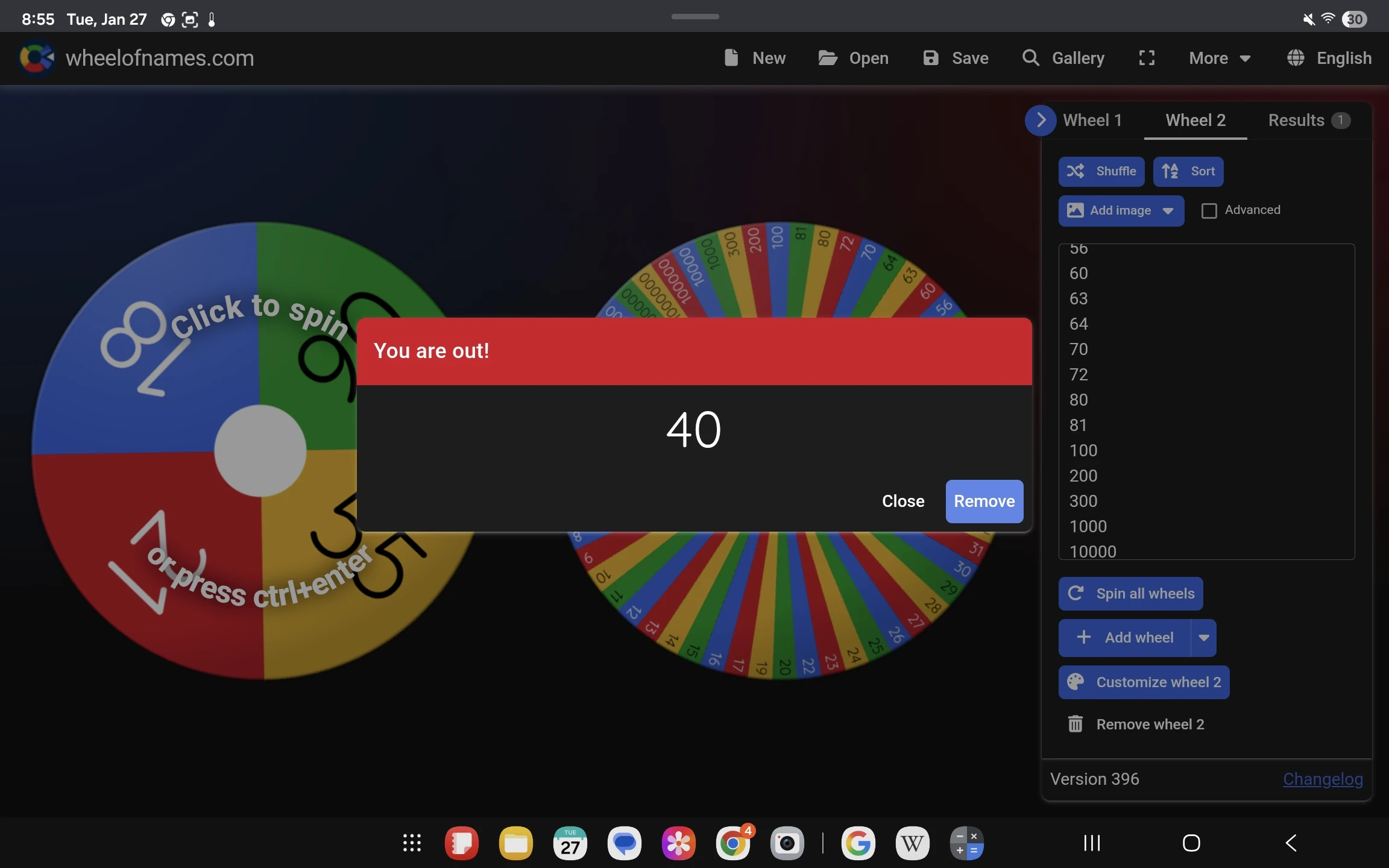Image resolution: width=1389 pixels, height=868 pixels.
Task: Collapse the side panel with arrow
Action: pos(1041,120)
